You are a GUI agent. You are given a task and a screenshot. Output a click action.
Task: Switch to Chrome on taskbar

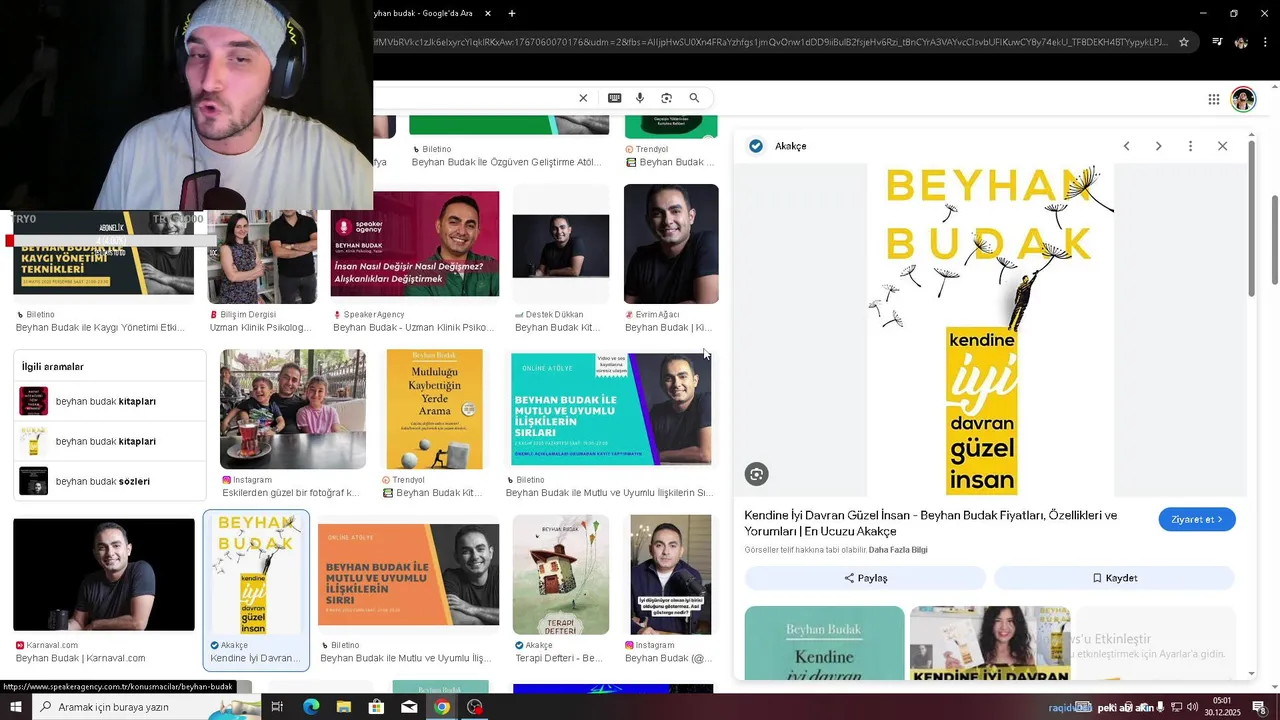tap(442, 707)
